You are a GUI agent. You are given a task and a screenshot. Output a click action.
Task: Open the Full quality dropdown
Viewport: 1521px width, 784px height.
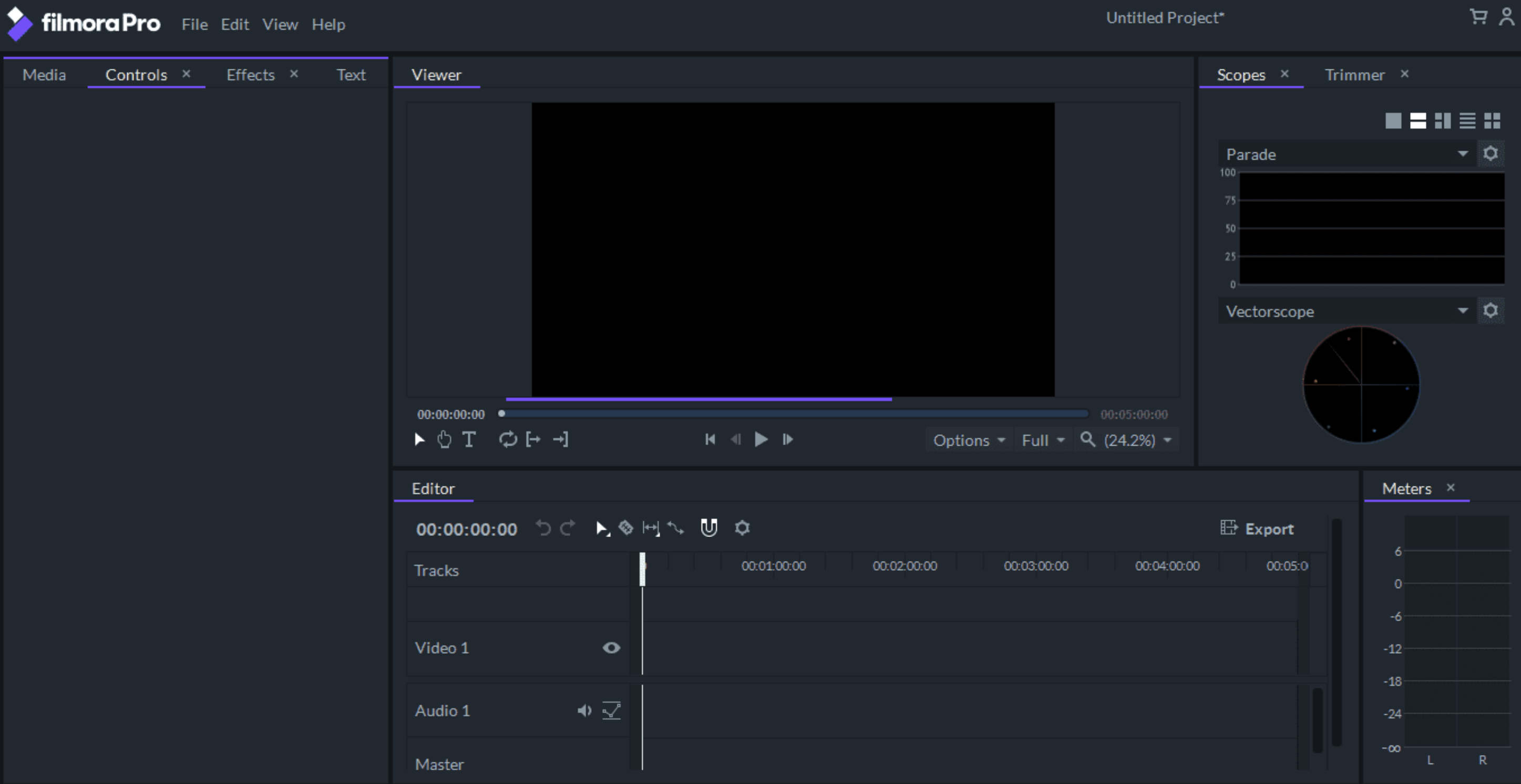pyautogui.click(x=1043, y=440)
